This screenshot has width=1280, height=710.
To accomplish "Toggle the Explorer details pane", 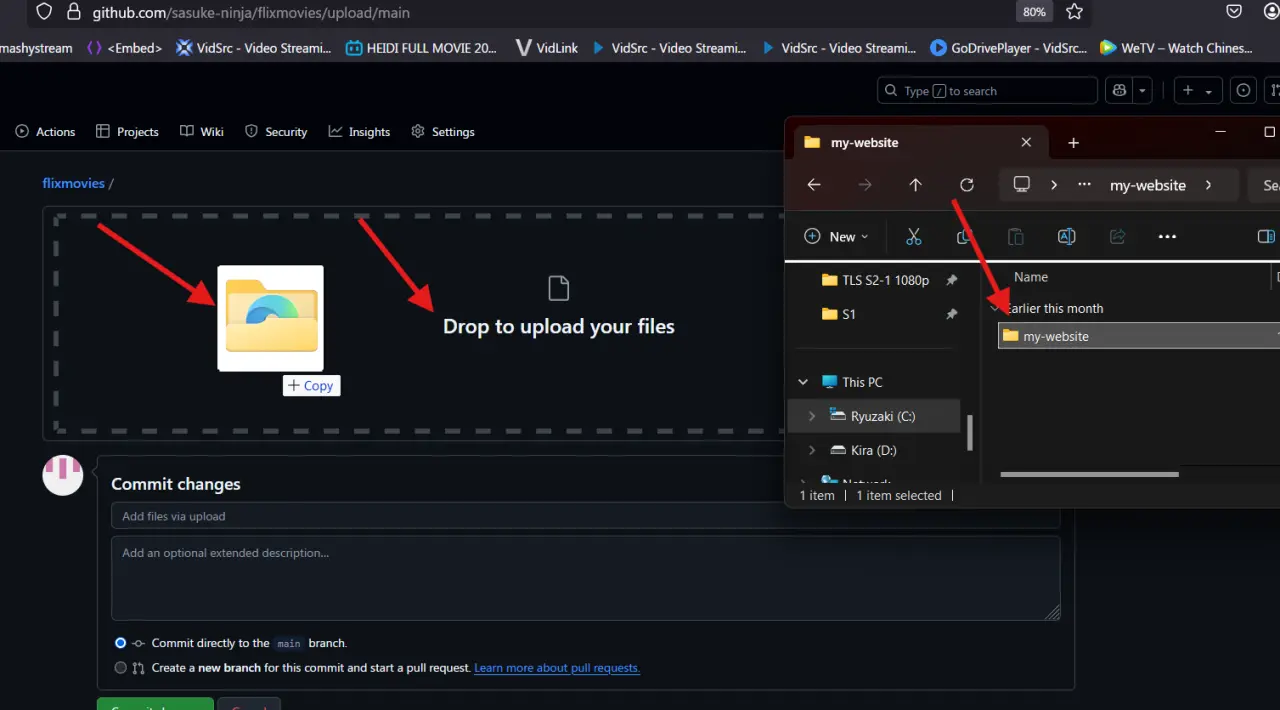I will 1265,237.
